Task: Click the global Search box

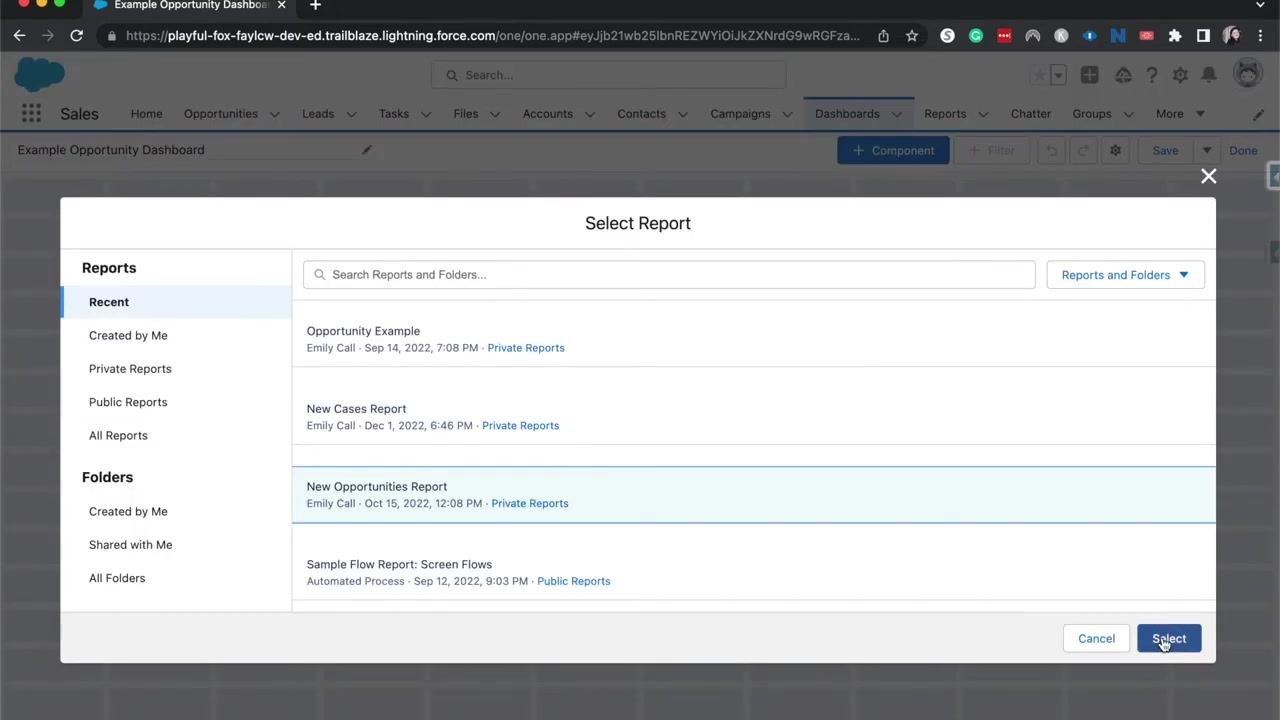Action: tap(608, 75)
